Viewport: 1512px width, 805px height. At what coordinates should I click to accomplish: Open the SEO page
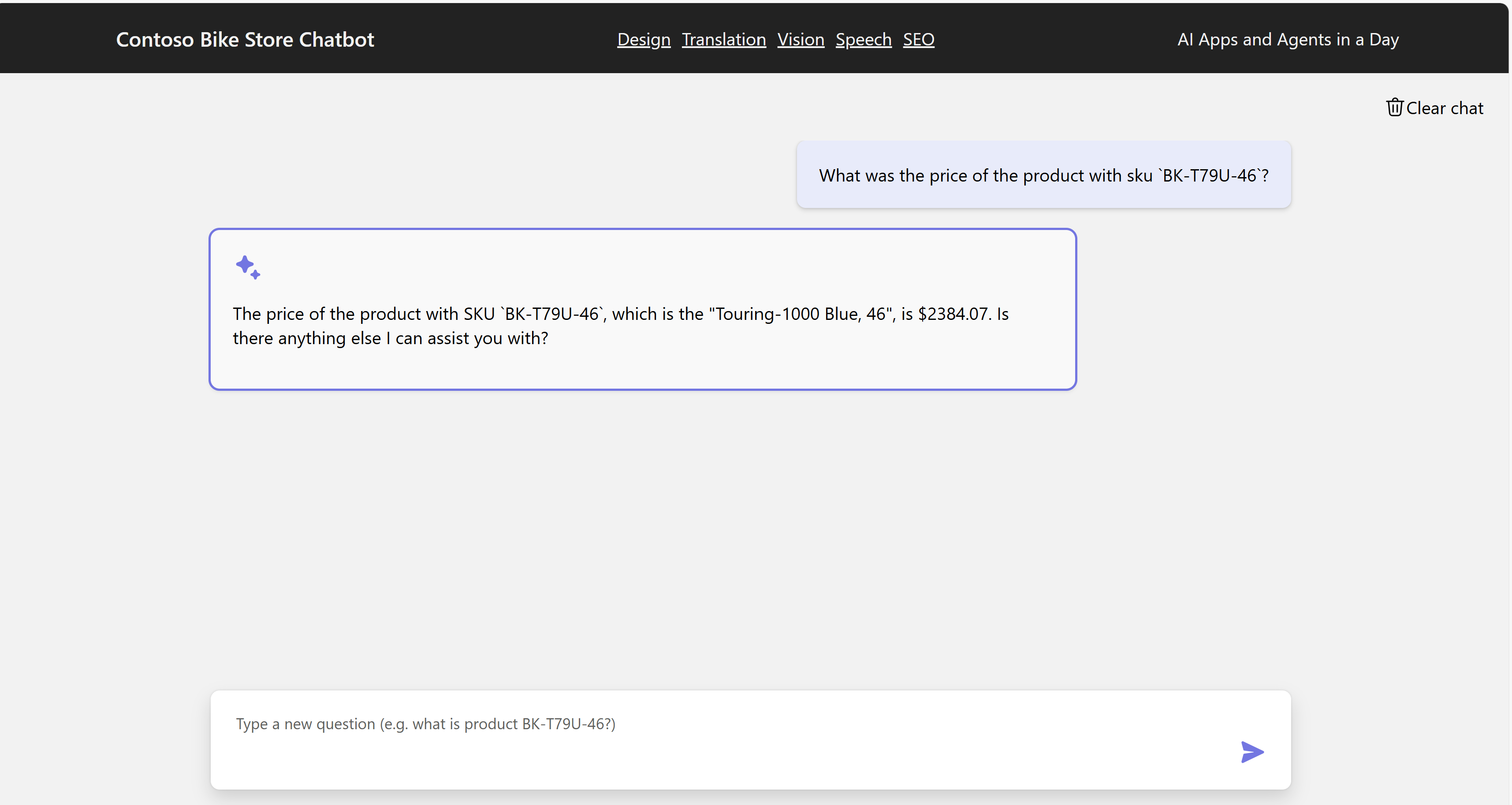(x=918, y=39)
